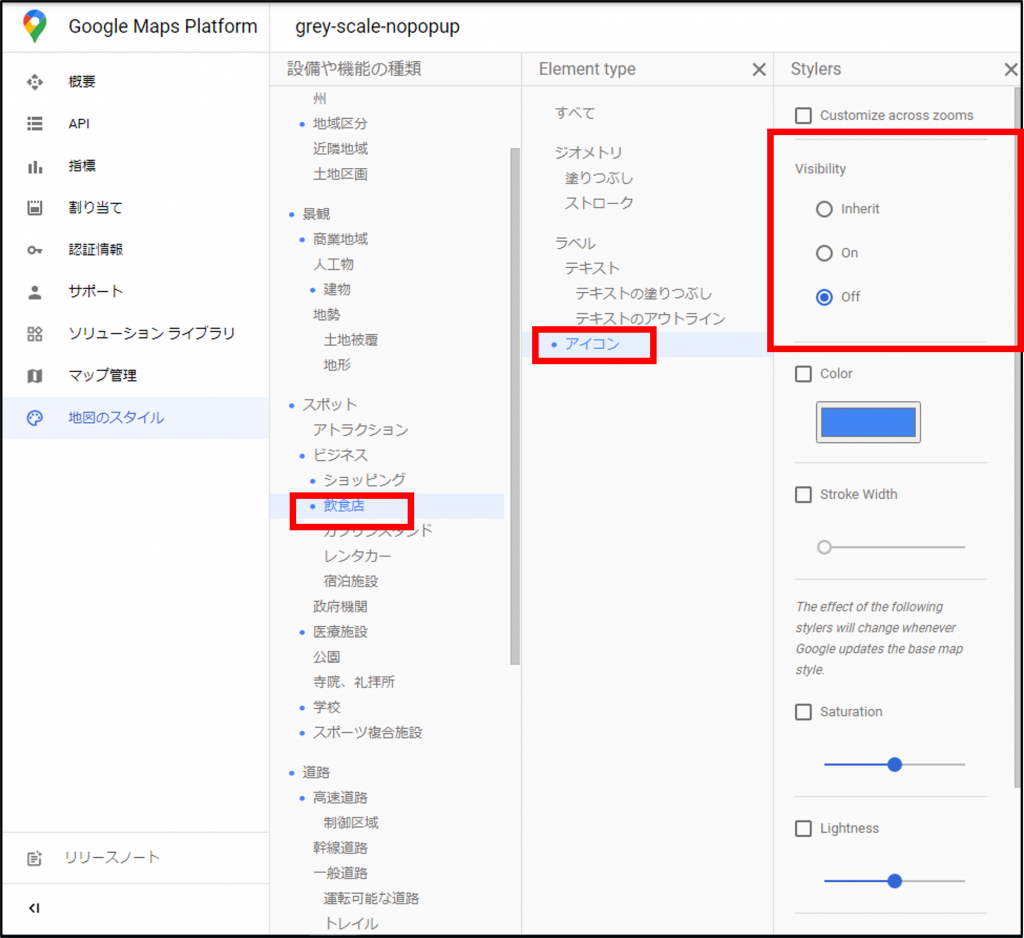Select 道路 feature category
Image resolution: width=1024 pixels, height=938 pixels.
coord(316,773)
